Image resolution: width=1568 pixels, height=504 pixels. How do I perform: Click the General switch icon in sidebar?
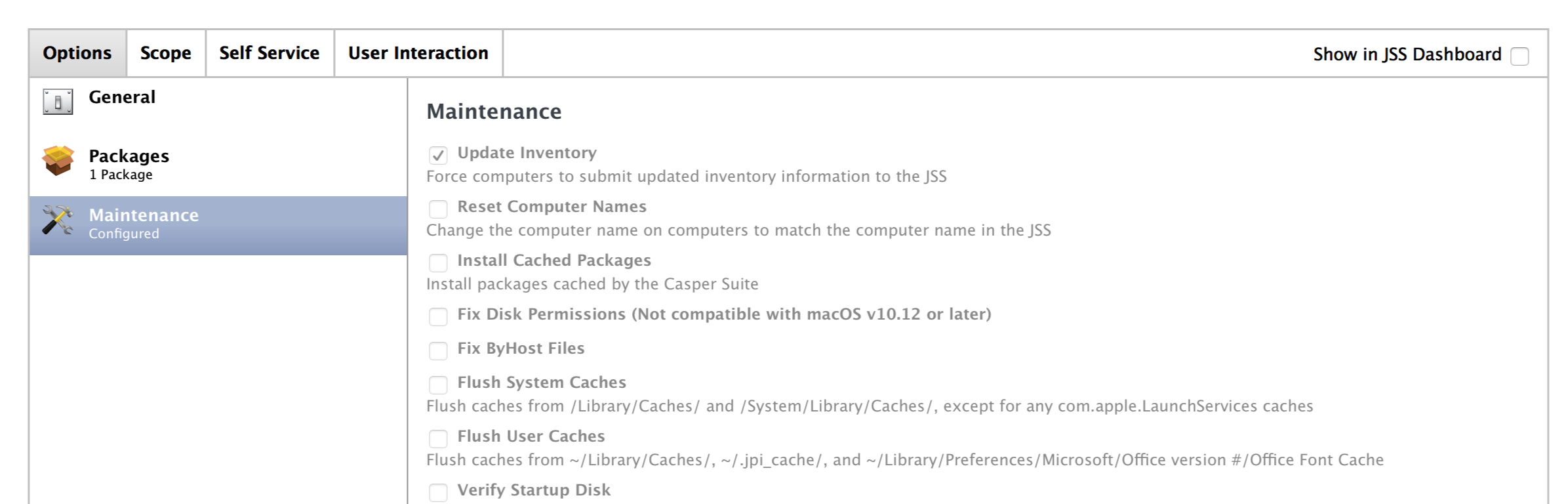tap(58, 102)
